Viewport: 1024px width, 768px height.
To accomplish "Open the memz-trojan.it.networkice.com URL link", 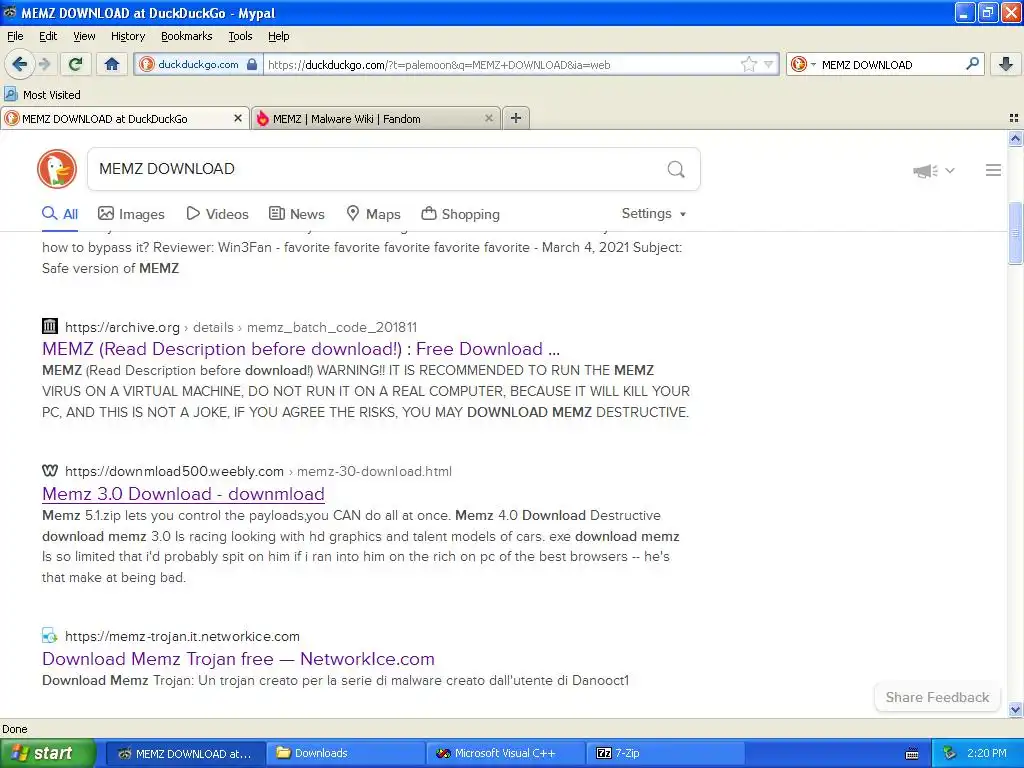I will tap(182, 636).
